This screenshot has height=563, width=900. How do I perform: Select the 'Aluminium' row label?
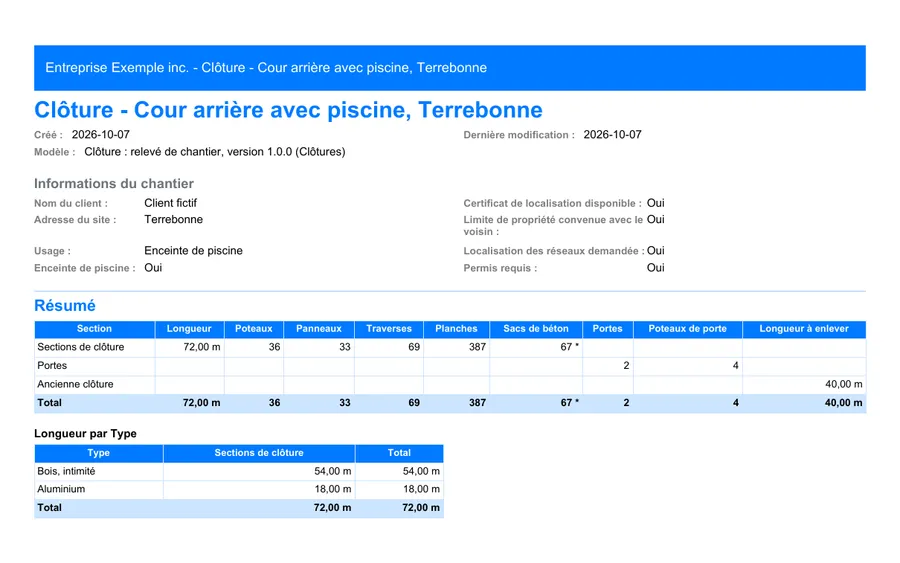click(61, 489)
